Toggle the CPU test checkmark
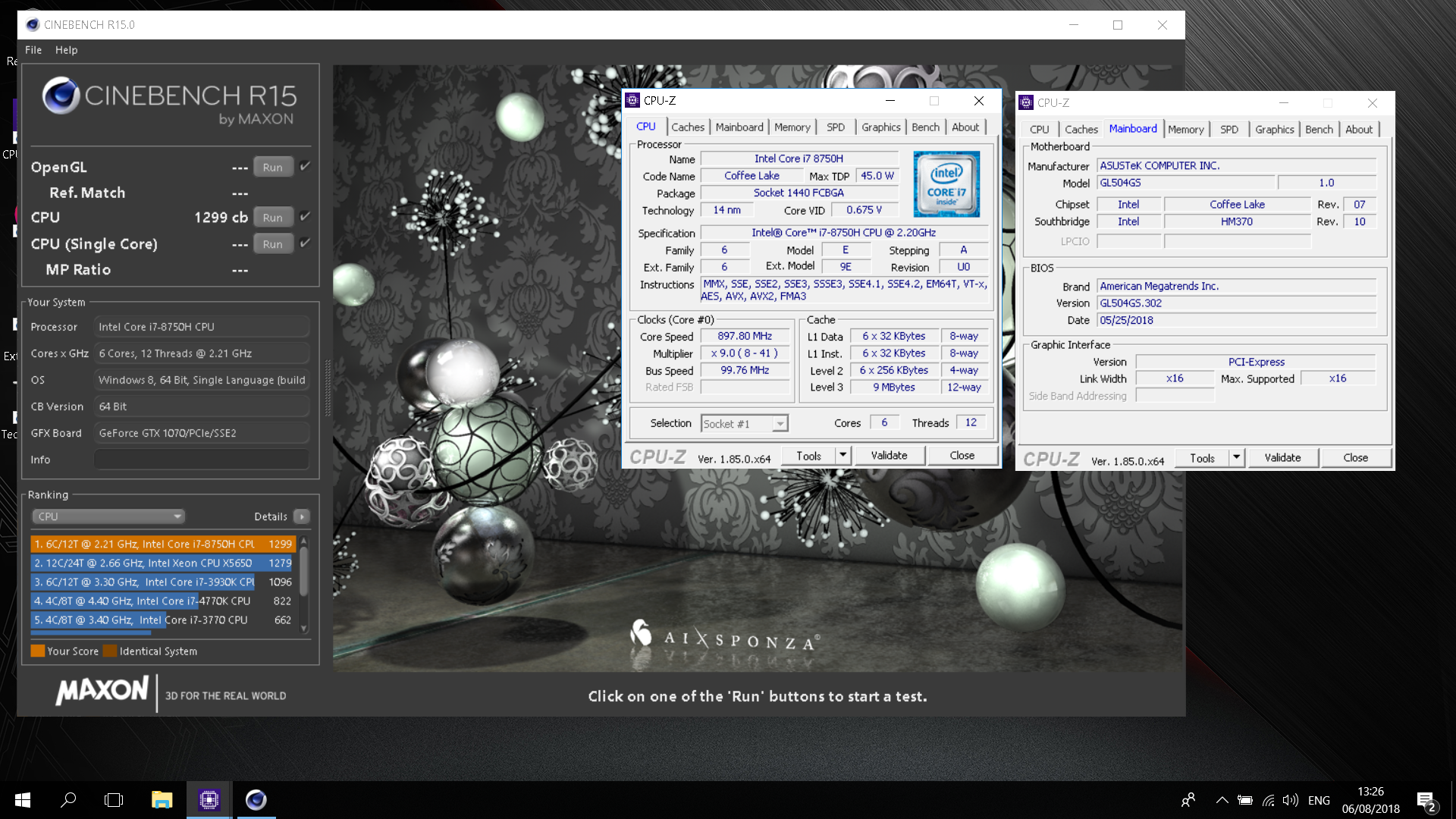Image resolution: width=1456 pixels, height=819 pixels. click(305, 216)
